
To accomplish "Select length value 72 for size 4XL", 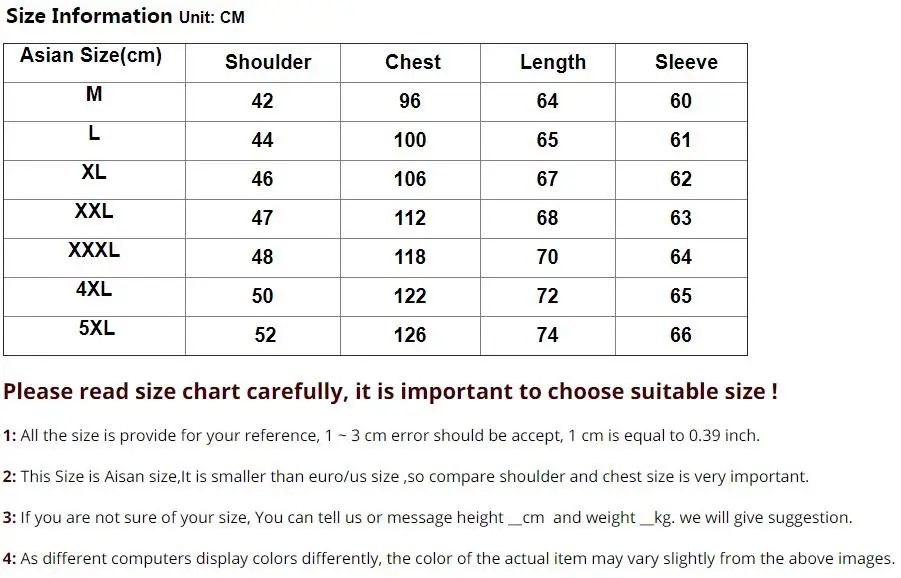I will (547, 296).
